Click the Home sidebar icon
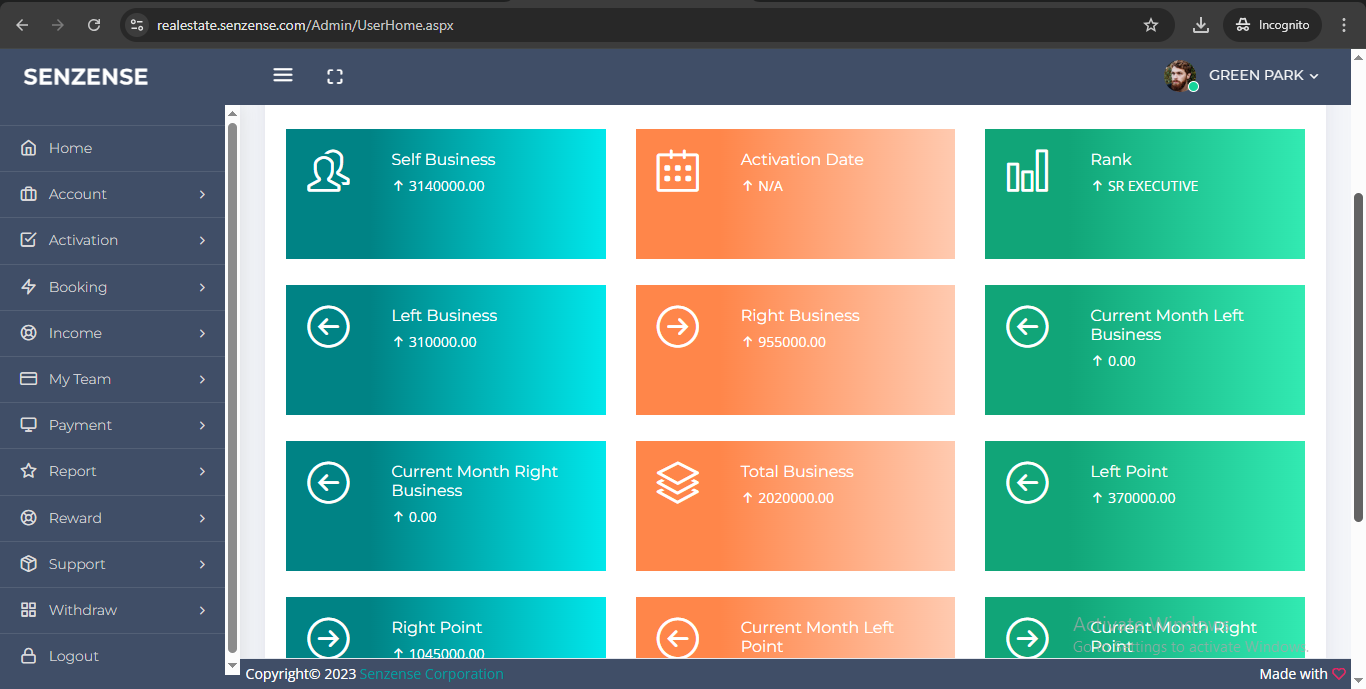Screen dimensions: 1366x689 pyautogui.click(x=29, y=148)
